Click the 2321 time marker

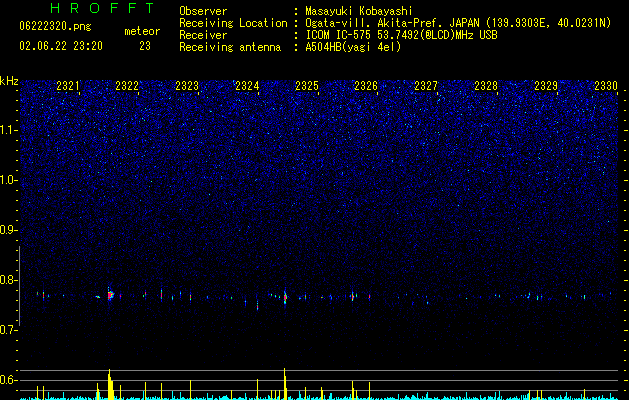68,86
